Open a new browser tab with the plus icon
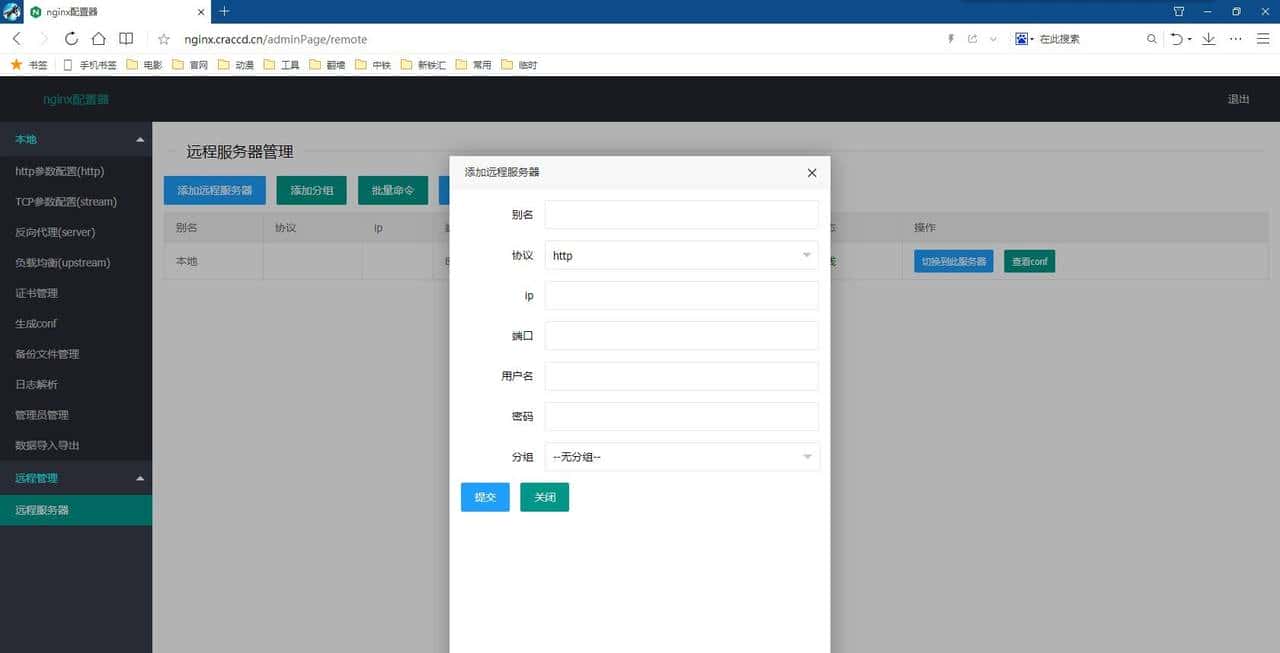Image resolution: width=1280 pixels, height=653 pixels. [223, 12]
